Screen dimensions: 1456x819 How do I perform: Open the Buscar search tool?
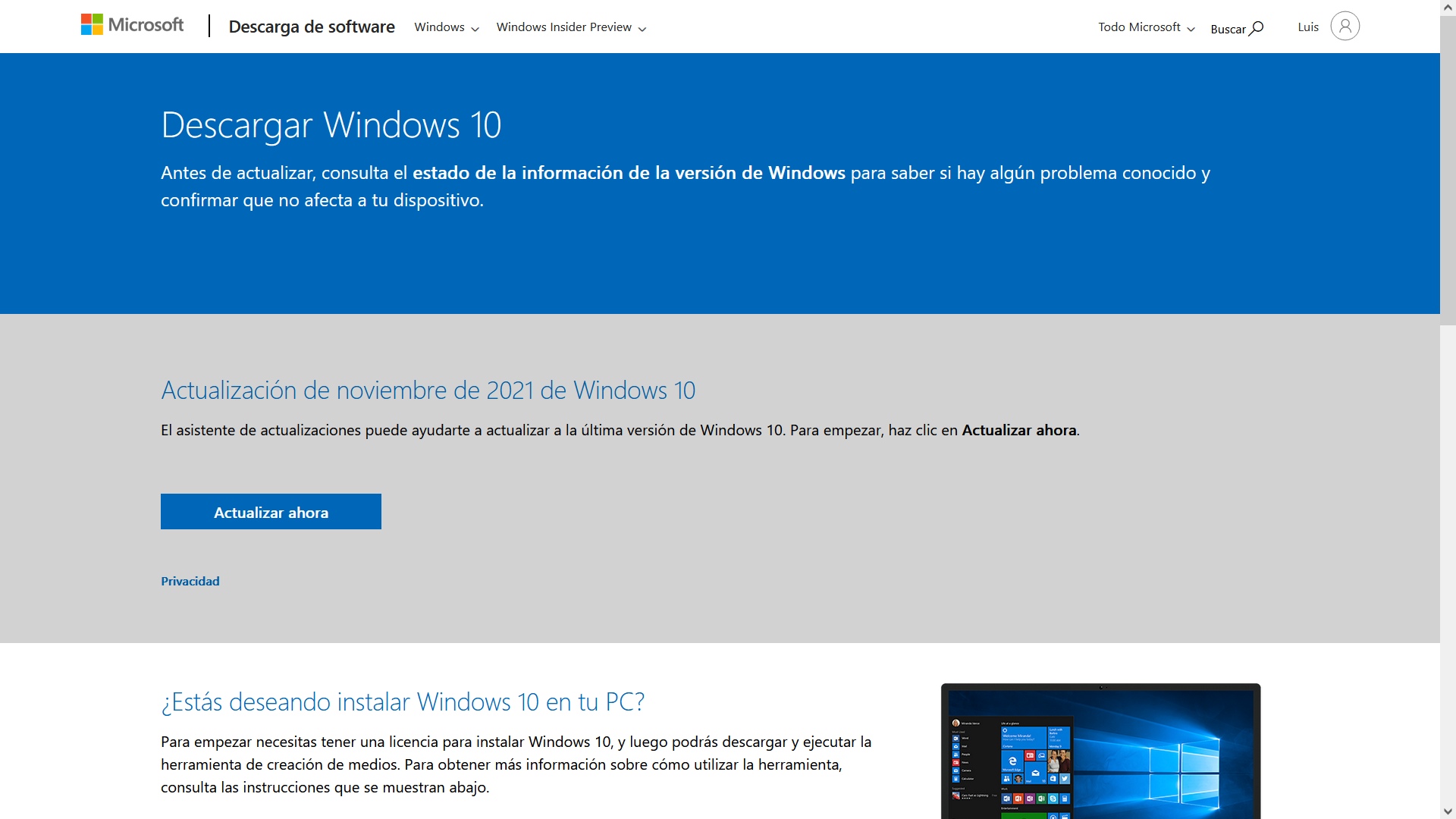tap(1237, 28)
